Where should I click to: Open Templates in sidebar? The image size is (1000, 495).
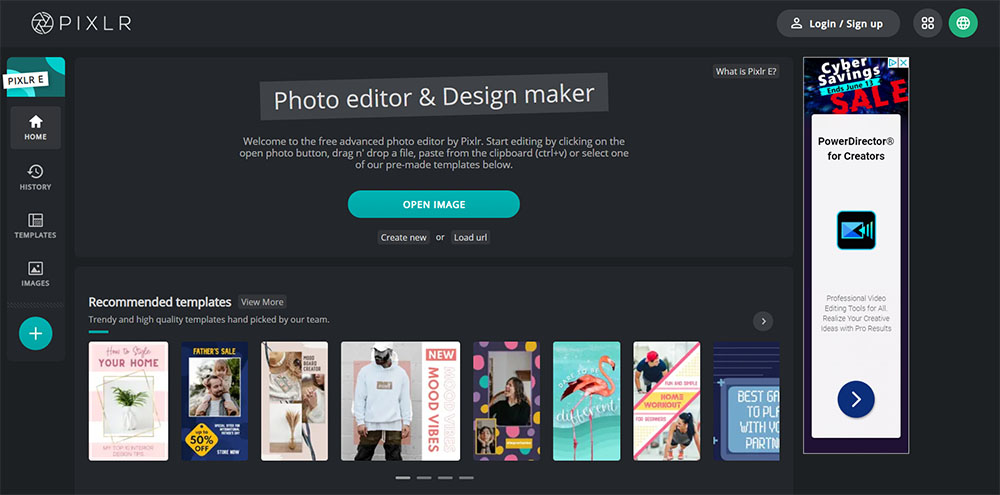click(x=36, y=226)
